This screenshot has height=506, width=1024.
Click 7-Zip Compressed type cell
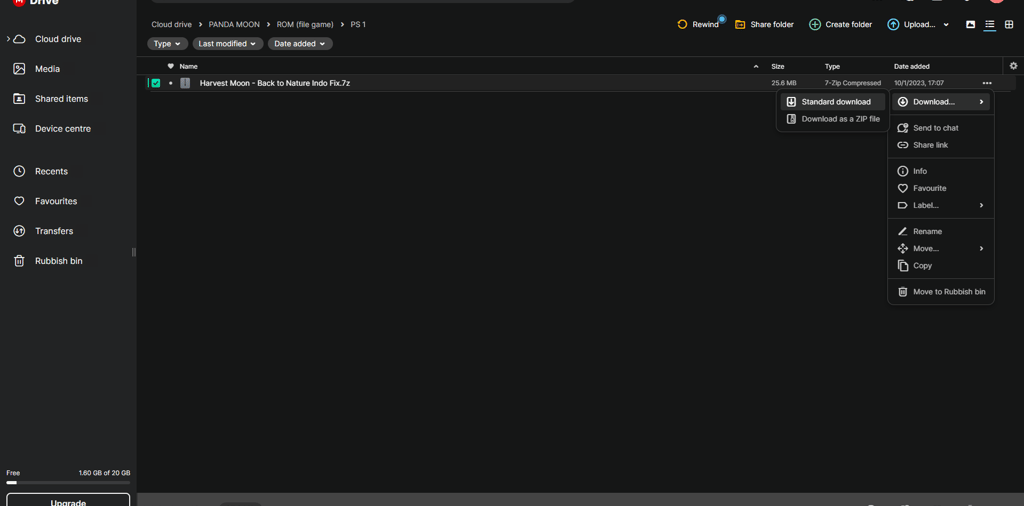tap(853, 84)
